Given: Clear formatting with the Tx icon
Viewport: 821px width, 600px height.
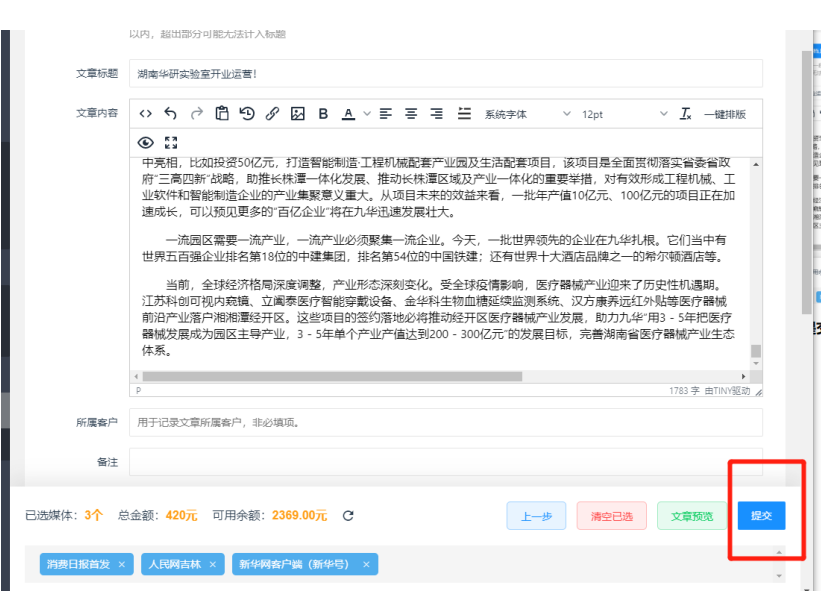Looking at the screenshot, I should pos(686,114).
